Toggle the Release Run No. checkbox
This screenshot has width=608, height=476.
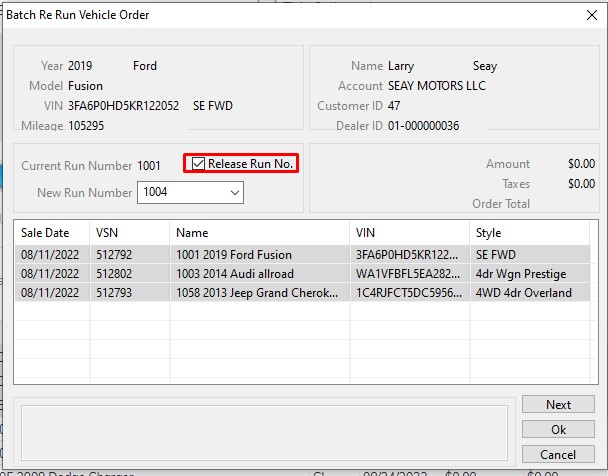[x=199, y=164]
